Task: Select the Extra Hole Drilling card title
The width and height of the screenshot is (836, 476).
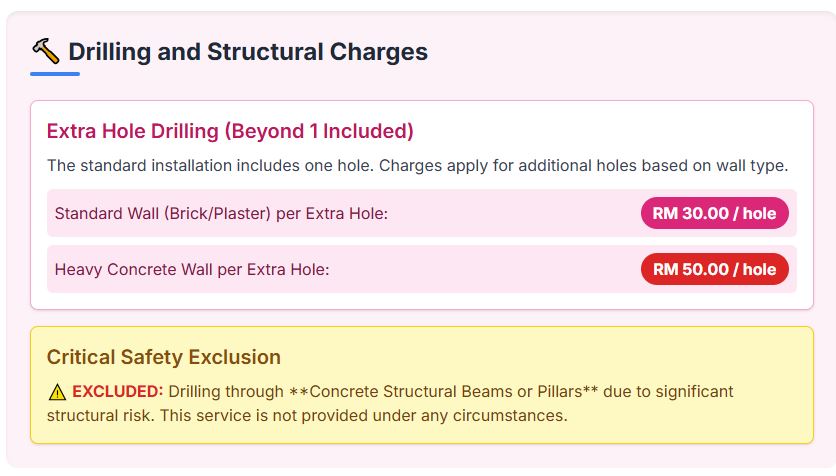Action: coord(230,131)
